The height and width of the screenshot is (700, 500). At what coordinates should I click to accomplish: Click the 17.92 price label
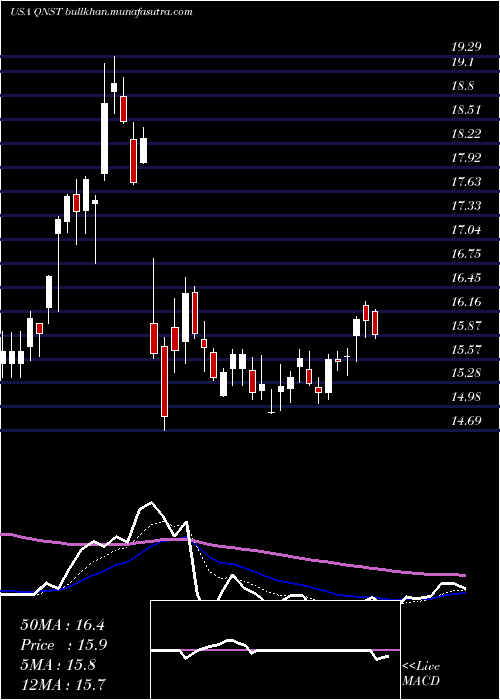(467, 158)
